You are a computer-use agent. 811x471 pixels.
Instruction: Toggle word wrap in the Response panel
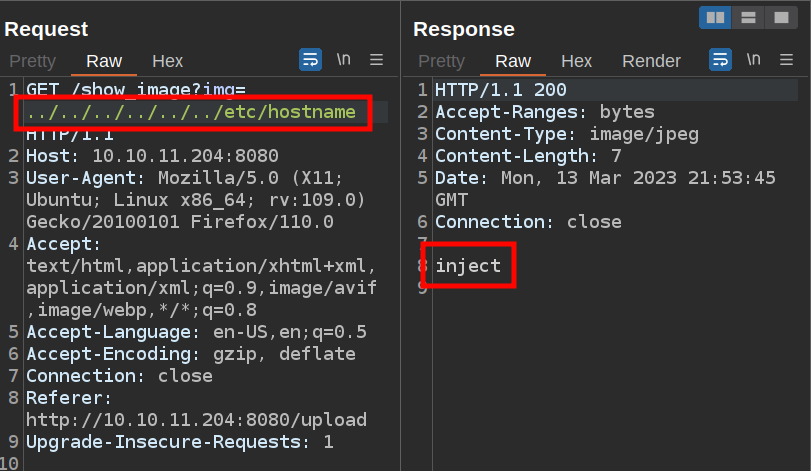721,60
